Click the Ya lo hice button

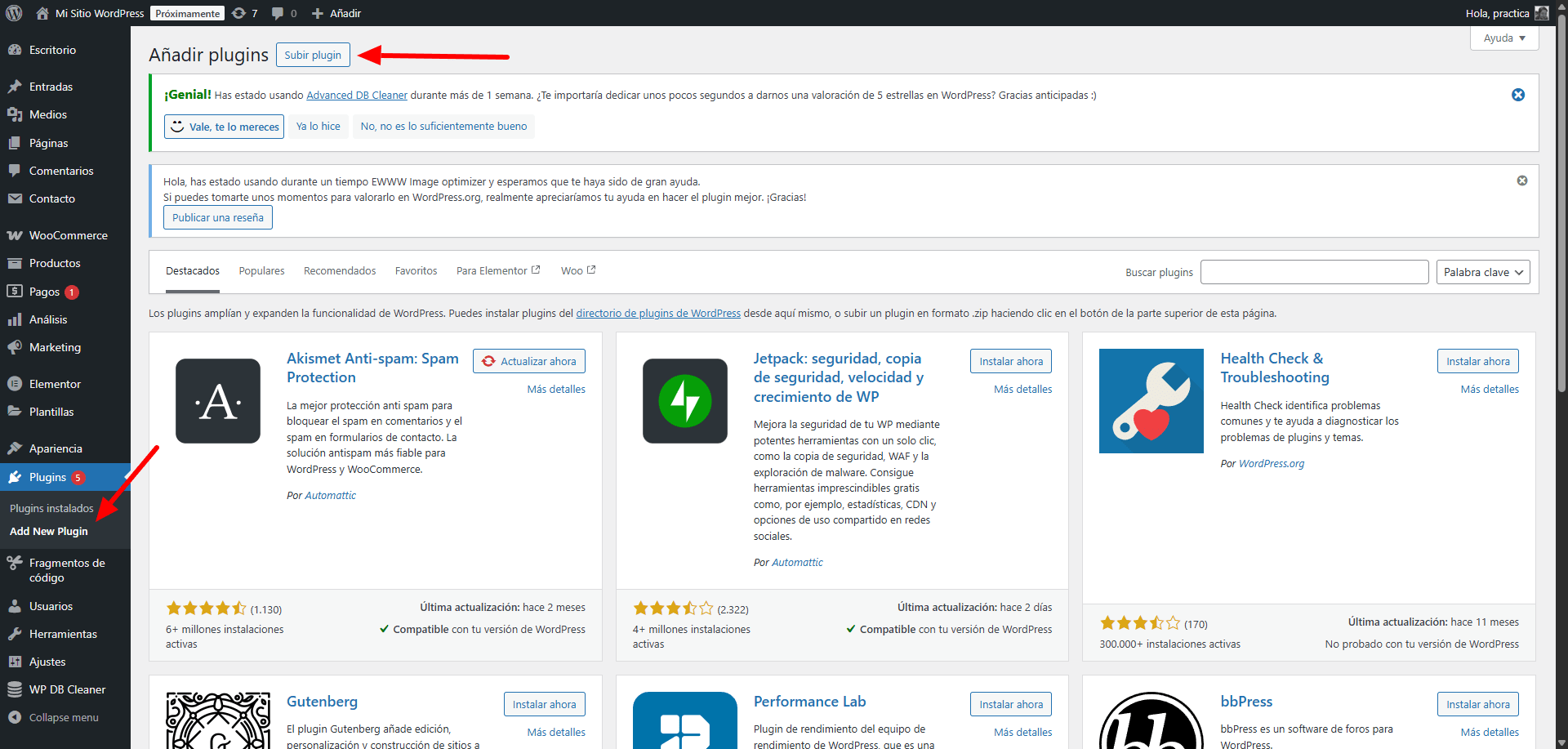click(x=318, y=127)
